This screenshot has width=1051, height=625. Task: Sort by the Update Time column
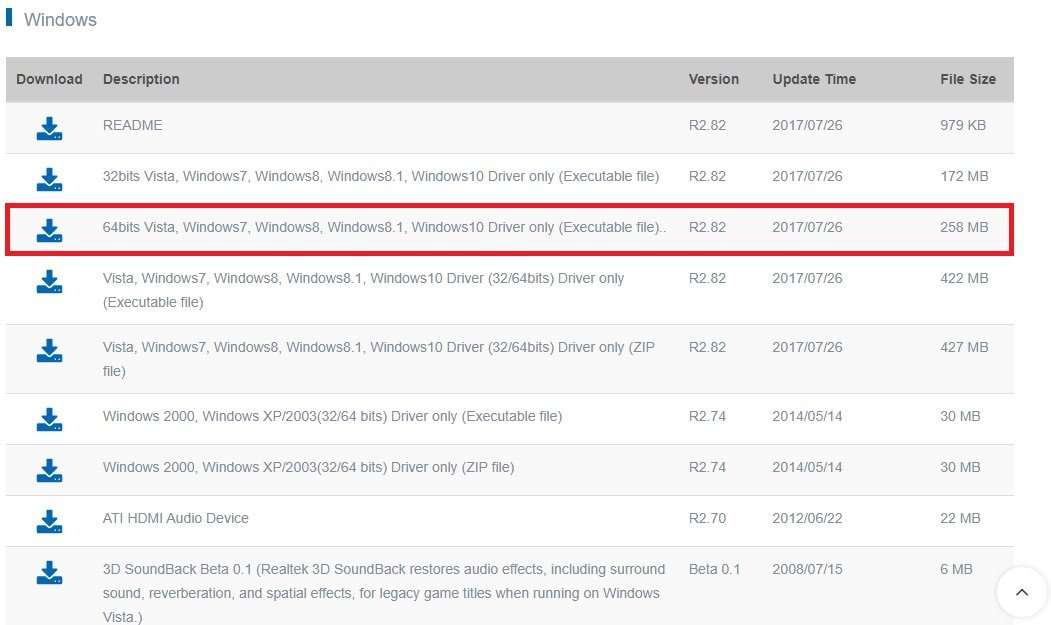pyautogui.click(x=813, y=79)
